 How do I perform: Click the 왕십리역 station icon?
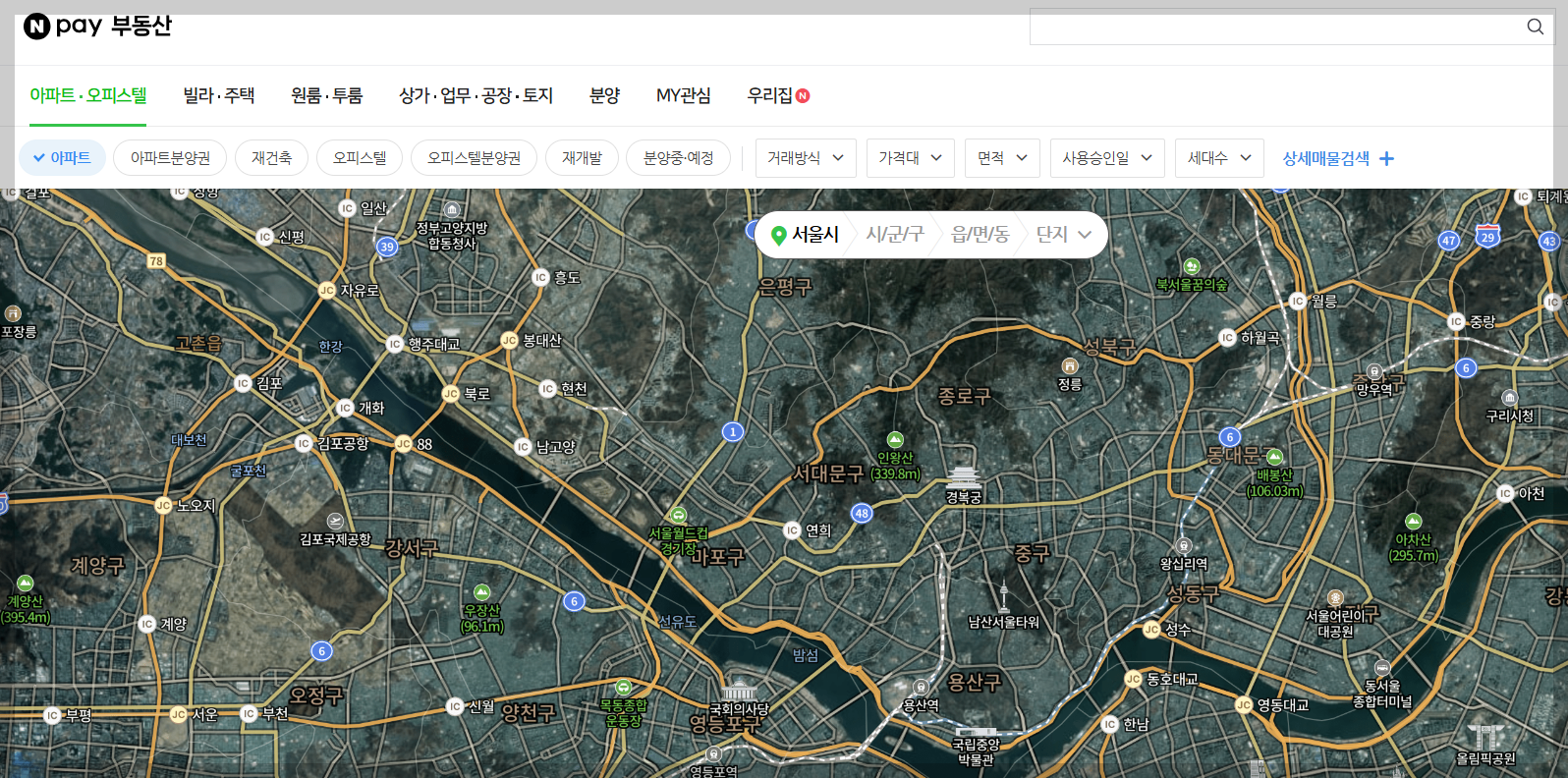[1184, 546]
